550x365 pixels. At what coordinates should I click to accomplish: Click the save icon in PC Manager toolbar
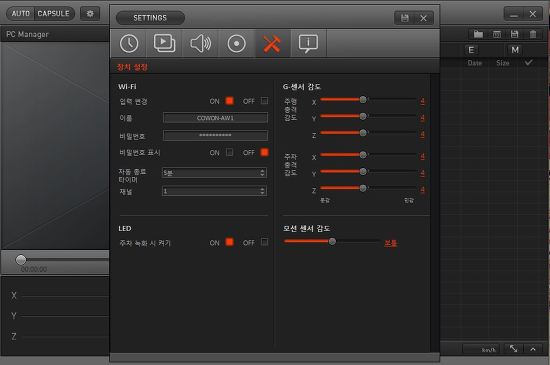(514, 34)
